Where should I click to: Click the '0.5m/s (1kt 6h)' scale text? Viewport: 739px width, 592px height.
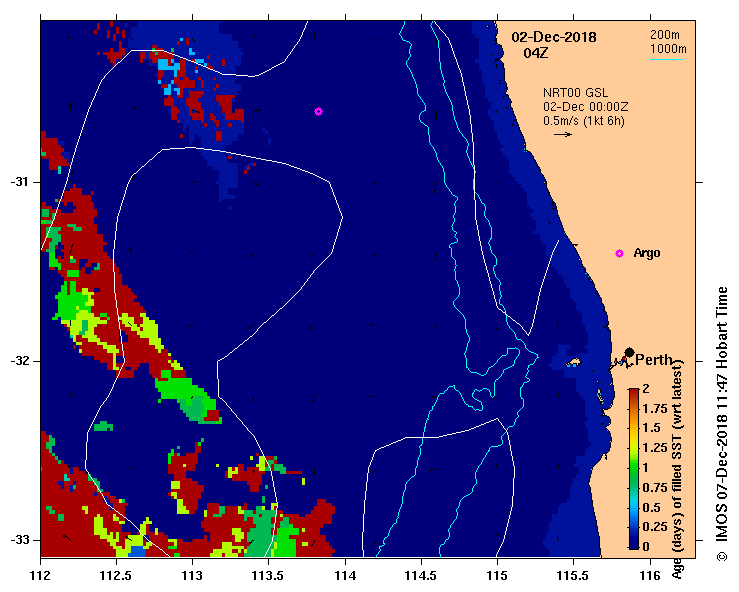pyautogui.click(x=583, y=121)
